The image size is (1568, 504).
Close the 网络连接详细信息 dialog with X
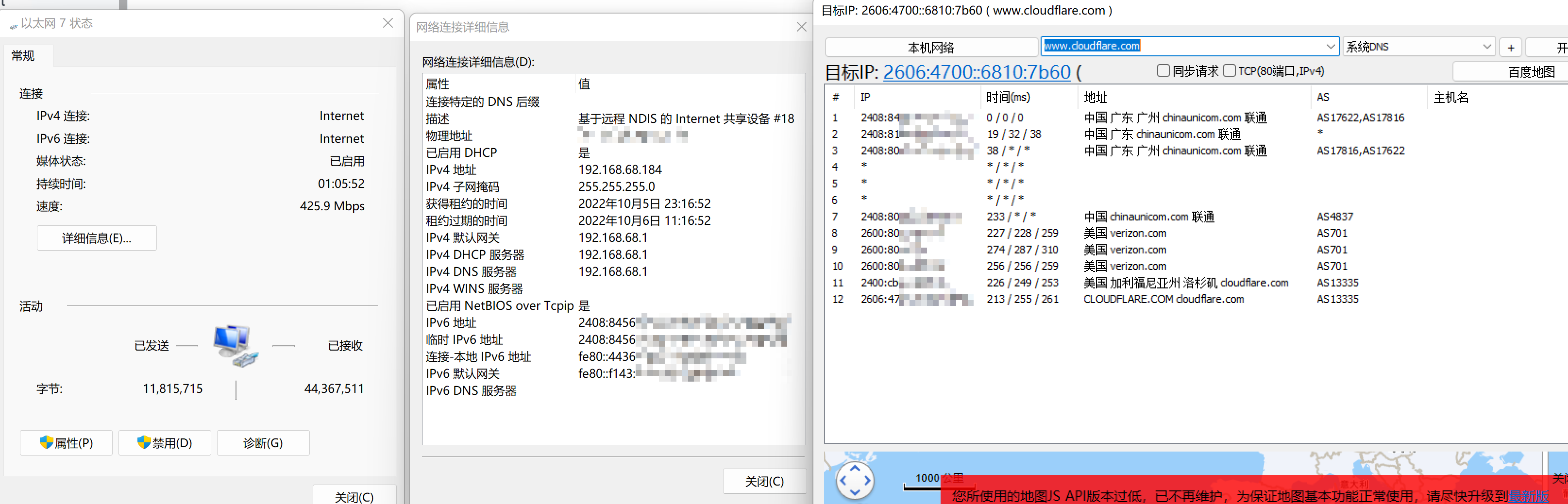pyautogui.click(x=801, y=27)
